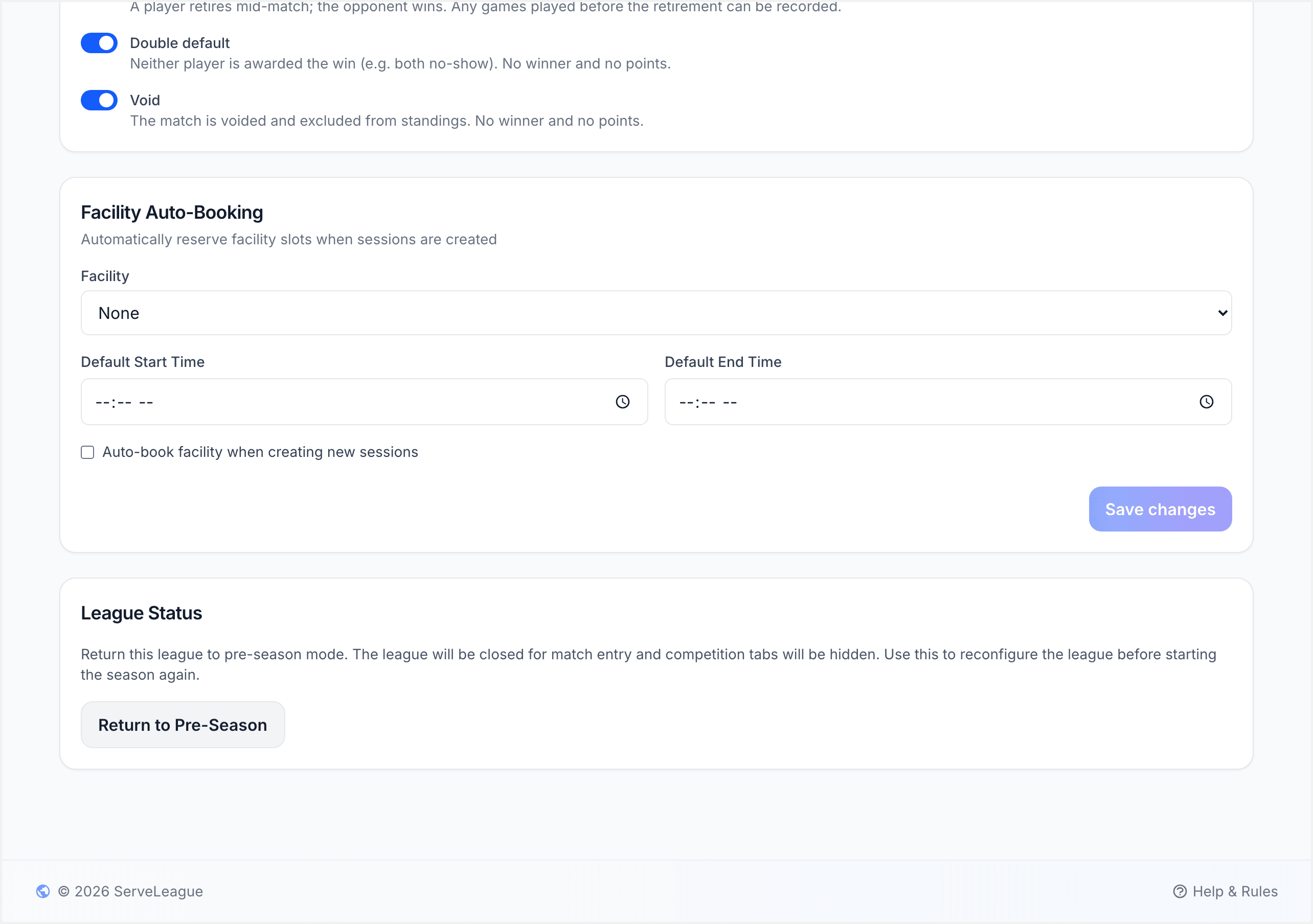Click the Facility field label

[105, 276]
